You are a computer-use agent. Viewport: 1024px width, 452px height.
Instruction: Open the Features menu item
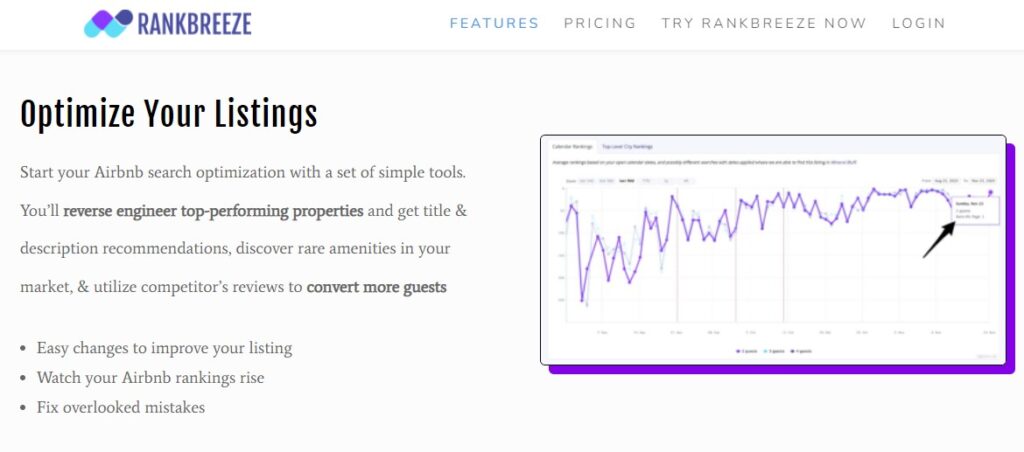[494, 24]
